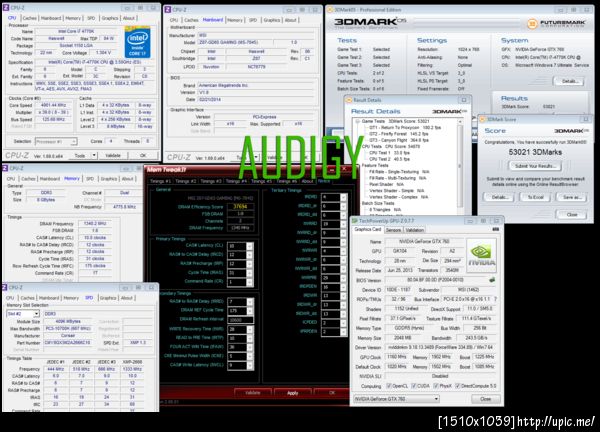The width and height of the screenshot is (600, 432).
Task: Click the CPU-Z title icon of the SPD-tab window
Action: point(5,287)
